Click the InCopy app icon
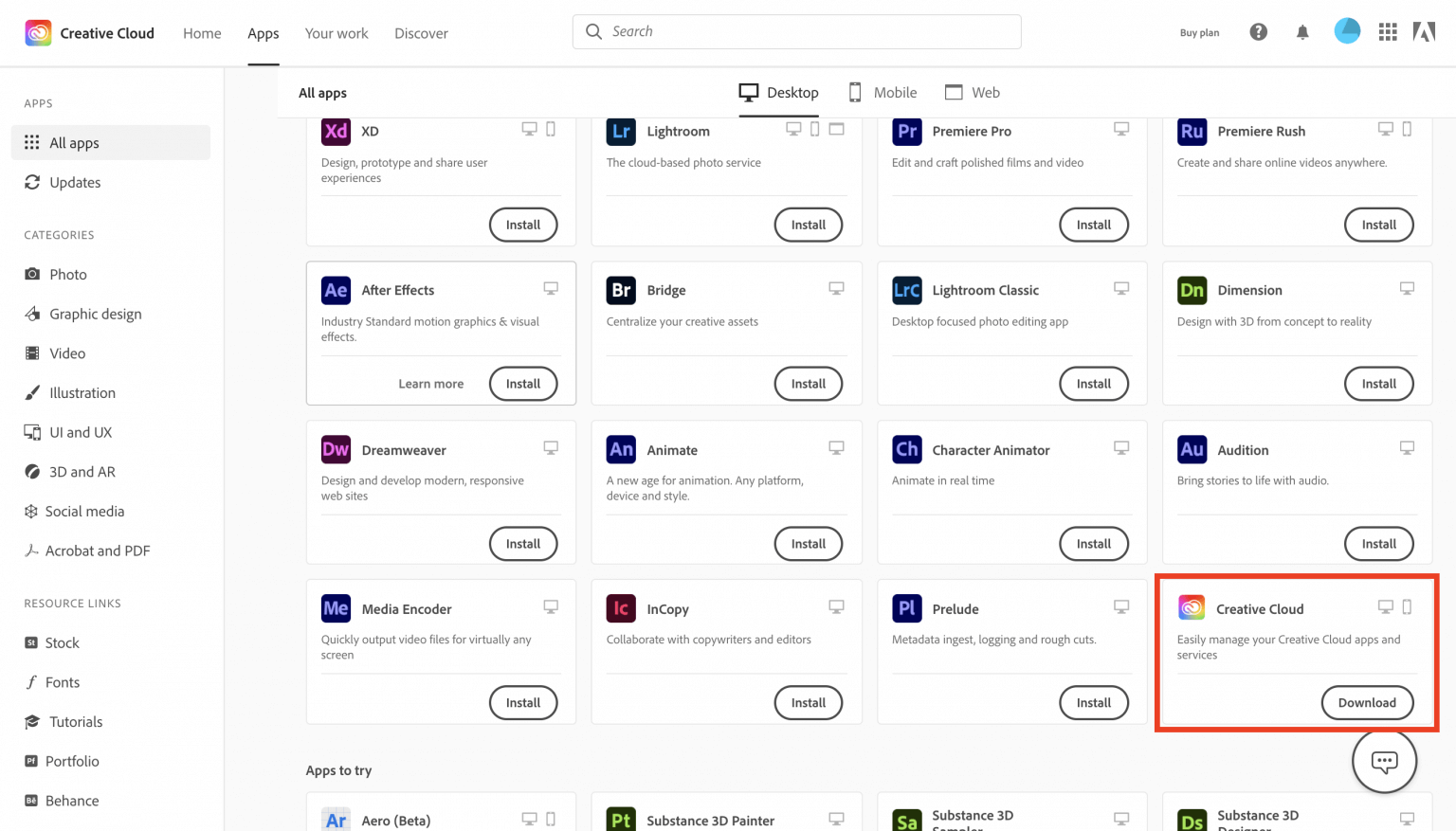This screenshot has height=831, width=1456. point(621,608)
